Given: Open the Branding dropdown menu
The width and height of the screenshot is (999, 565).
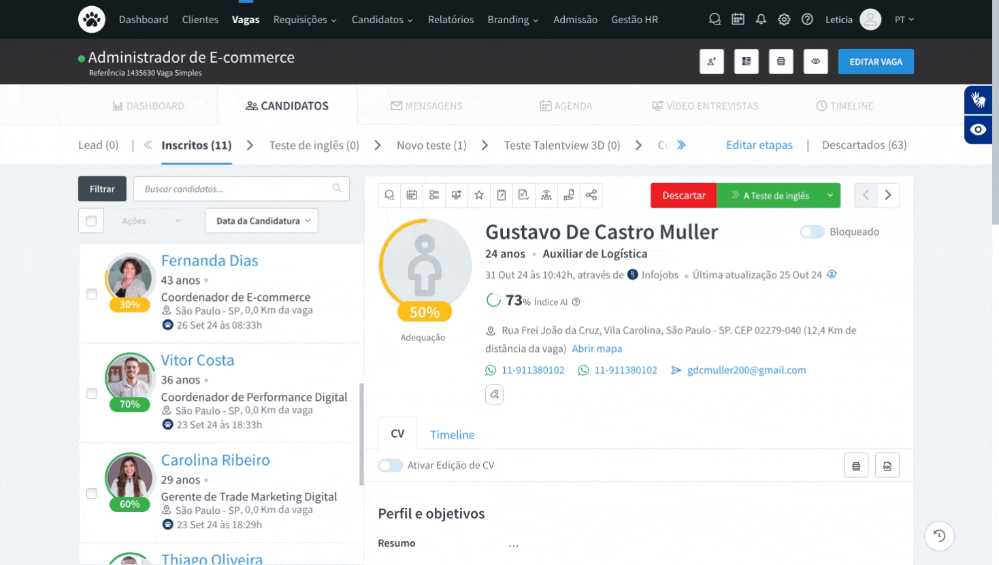Looking at the screenshot, I should [x=513, y=20].
